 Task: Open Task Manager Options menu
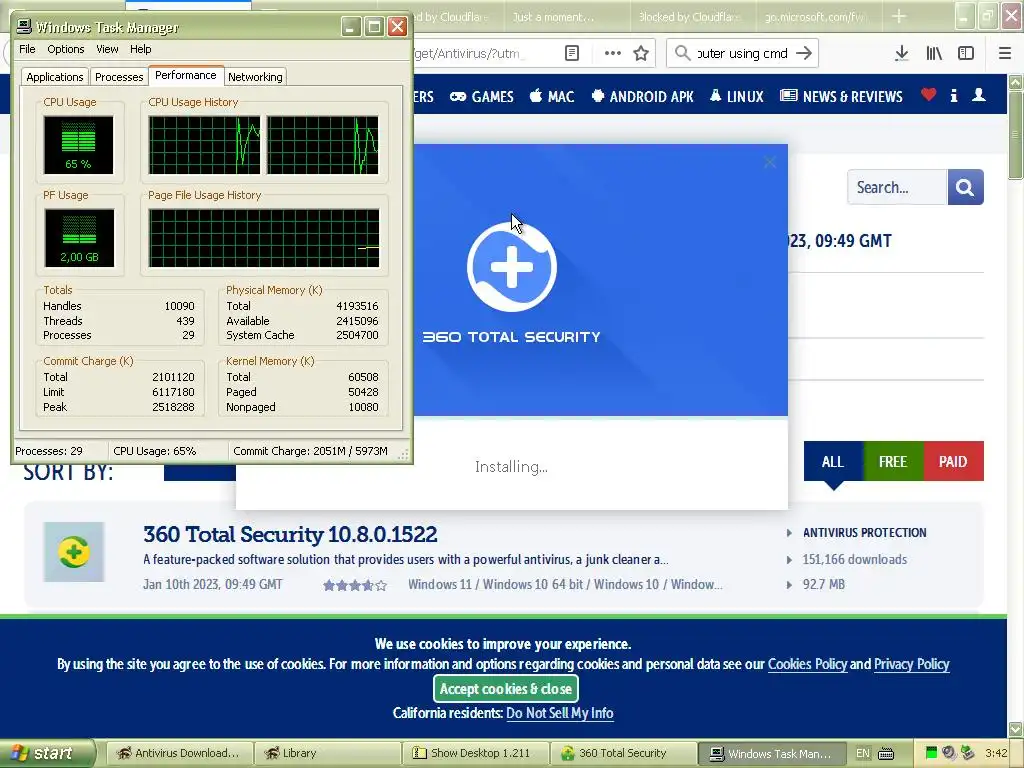pyautogui.click(x=65, y=49)
